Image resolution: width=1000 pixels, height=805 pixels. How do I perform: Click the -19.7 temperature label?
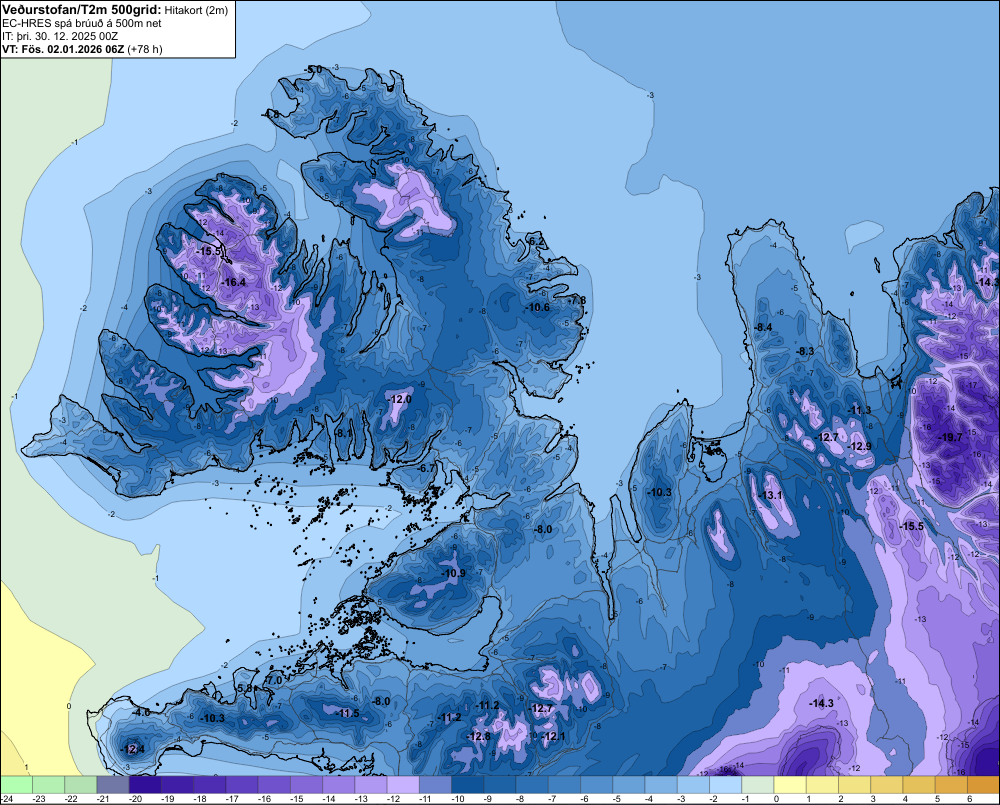coord(950,437)
